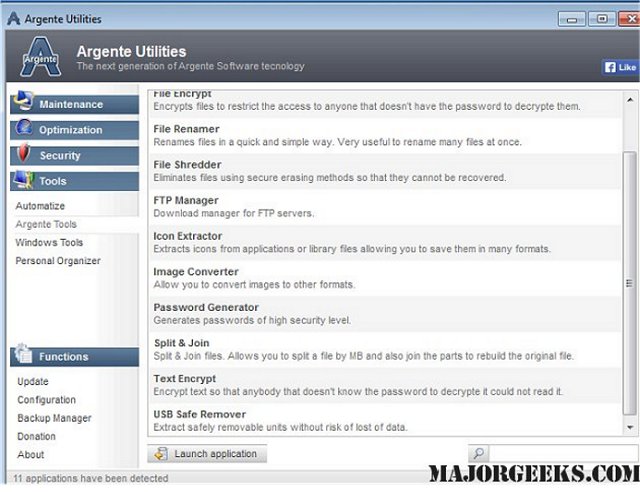Screen dimensions: 640x492
Task: Open the About page
Action: tap(31, 454)
